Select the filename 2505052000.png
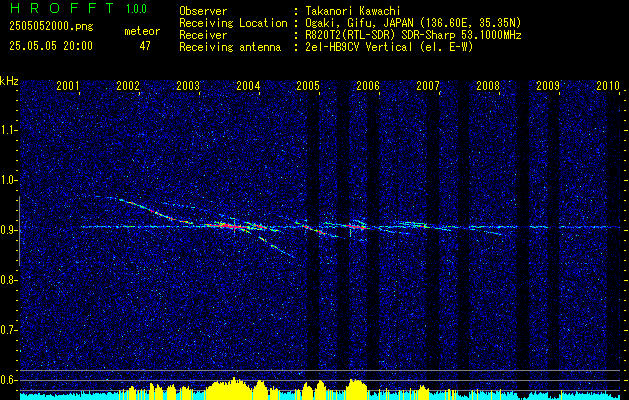Viewport: 629px width, 400px height. tap(51, 27)
